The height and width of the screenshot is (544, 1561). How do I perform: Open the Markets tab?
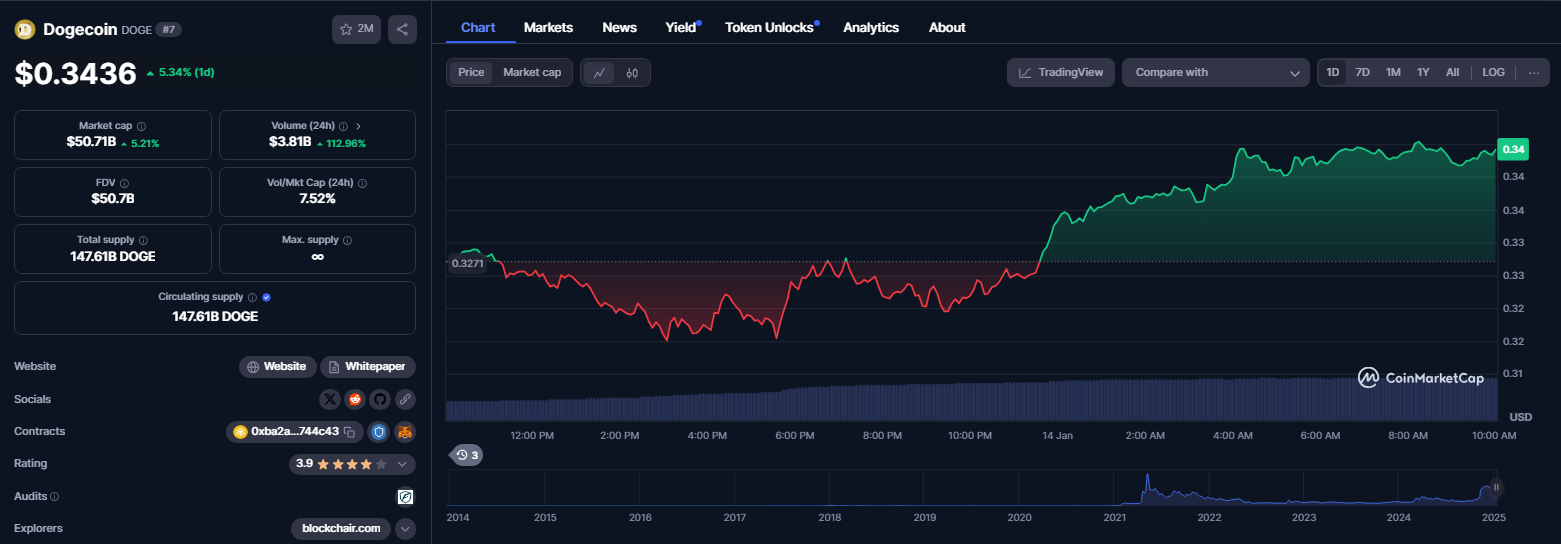[x=548, y=27]
